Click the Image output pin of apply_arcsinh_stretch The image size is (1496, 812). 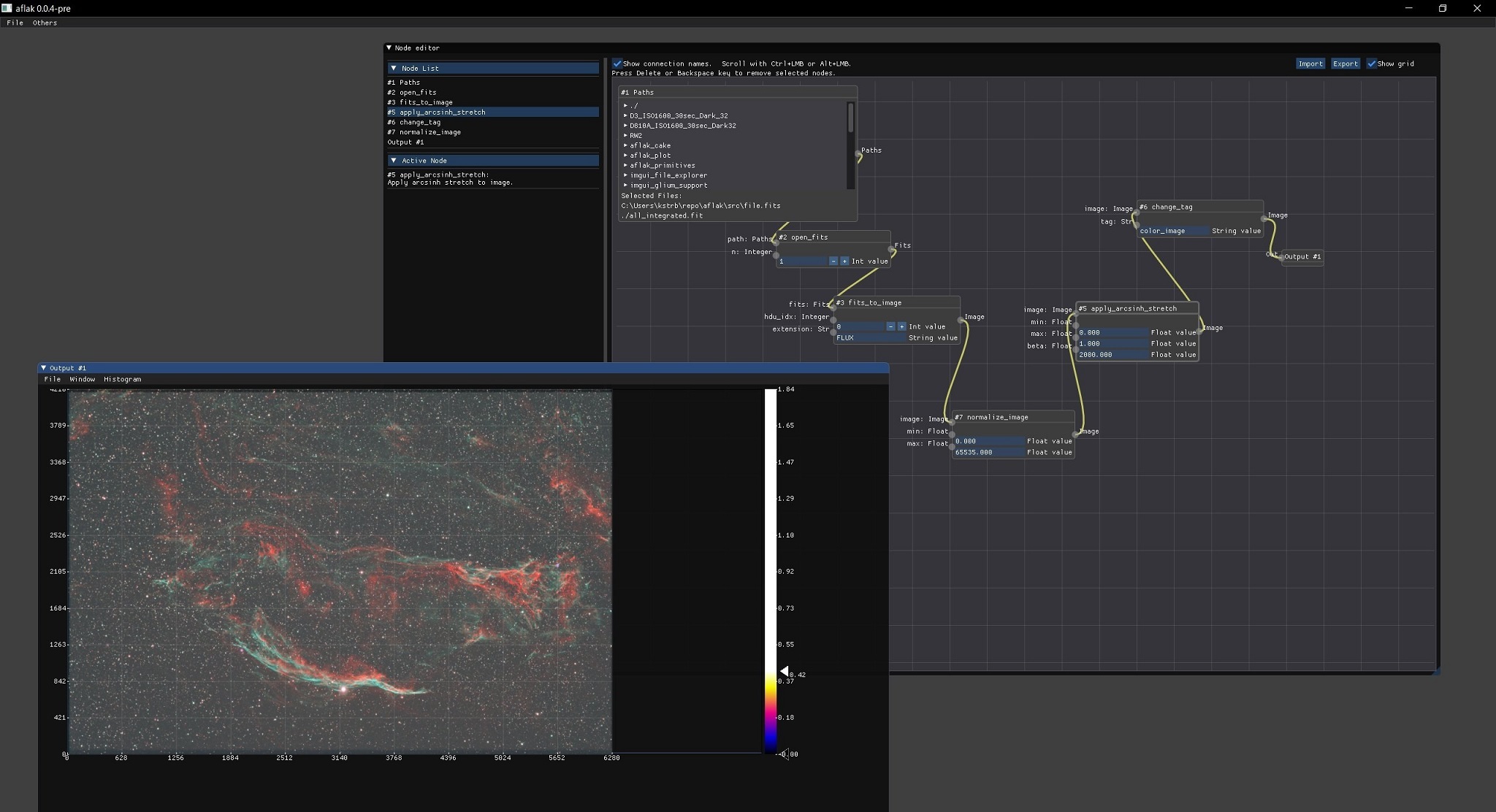coord(1200,331)
